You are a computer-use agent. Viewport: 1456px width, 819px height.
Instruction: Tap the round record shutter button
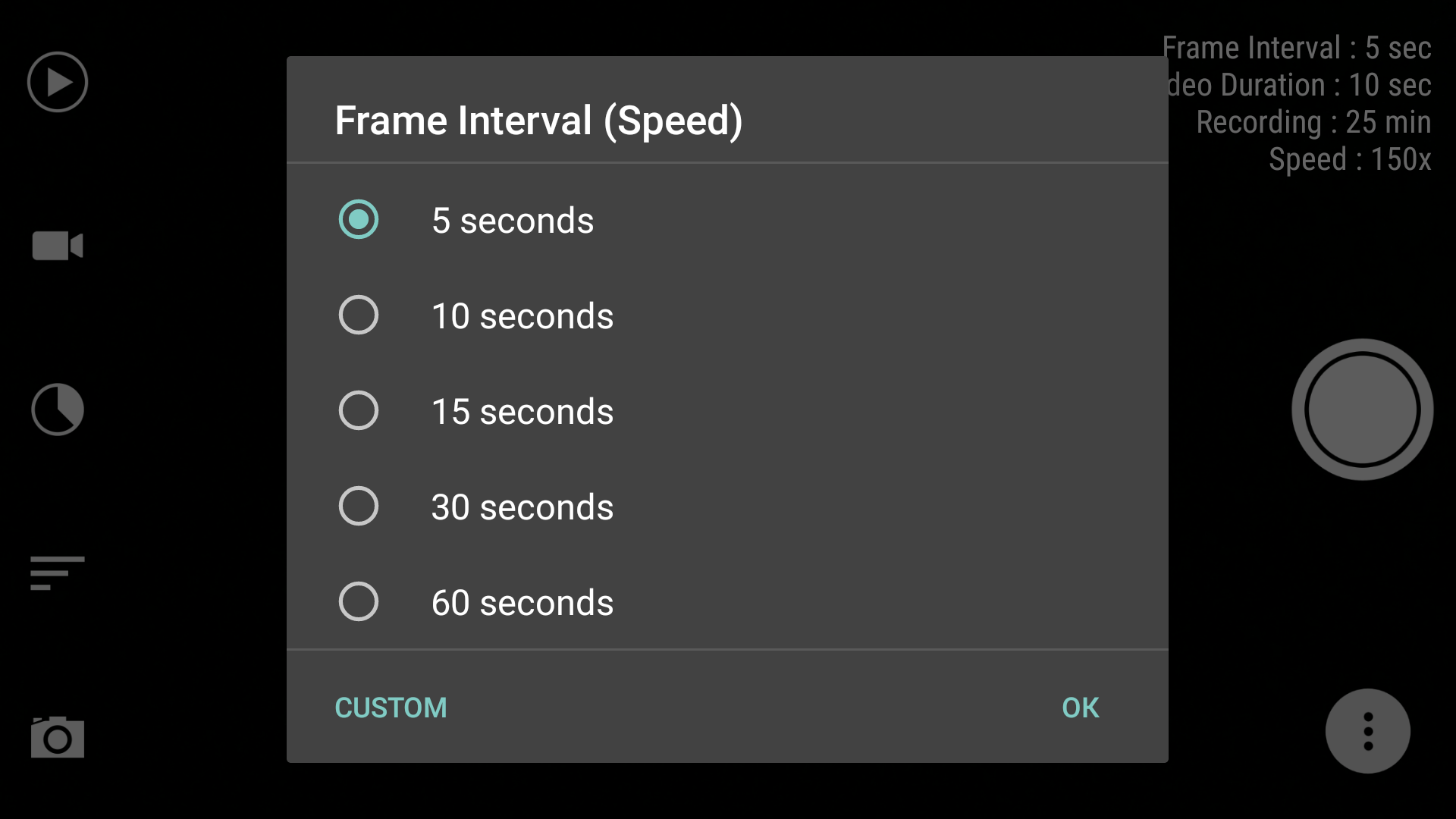tap(1363, 409)
